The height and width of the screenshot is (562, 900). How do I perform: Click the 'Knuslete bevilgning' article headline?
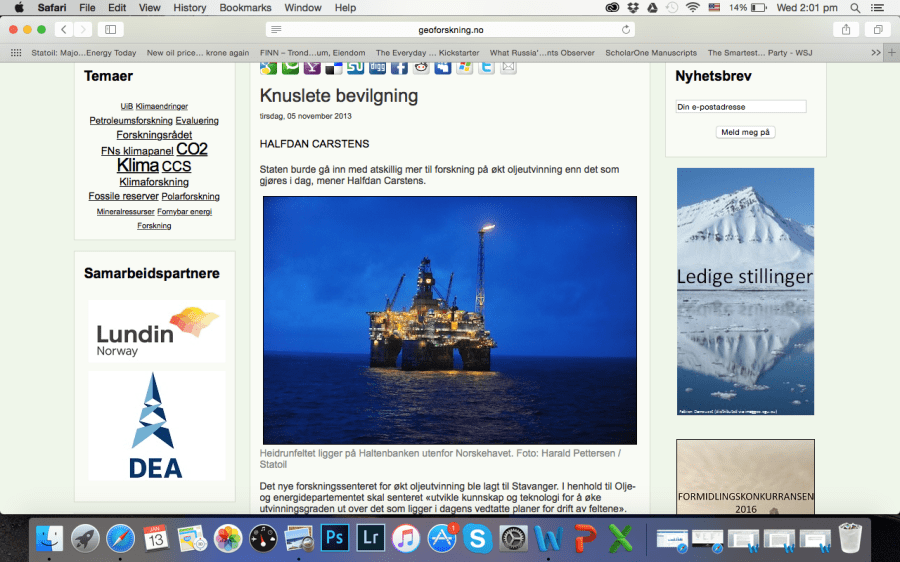point(339,96)
